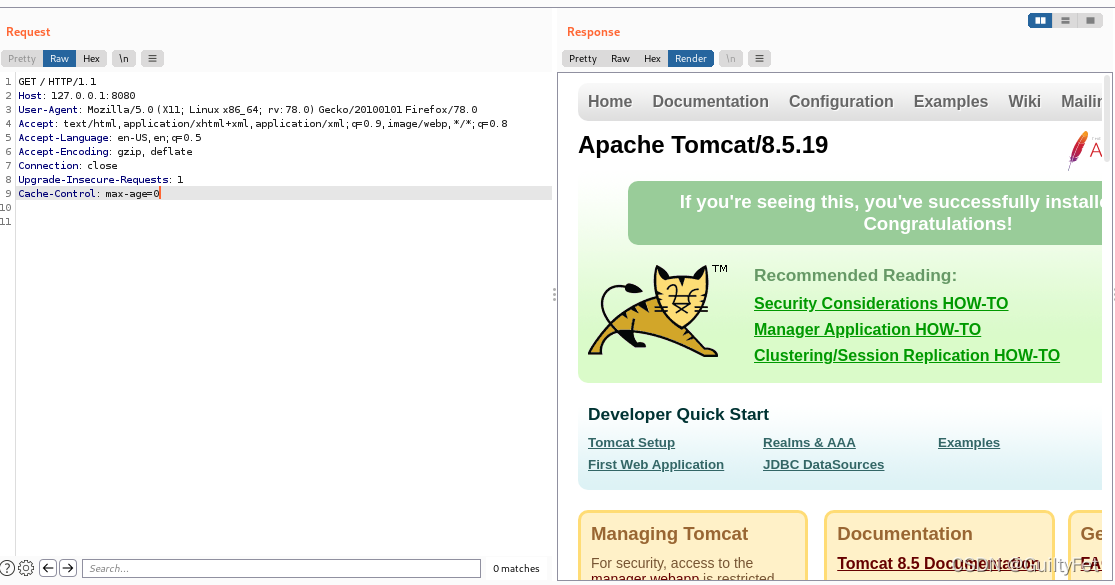
Task: Select the Hex tab in Response
Action: [x=653, y=58]
